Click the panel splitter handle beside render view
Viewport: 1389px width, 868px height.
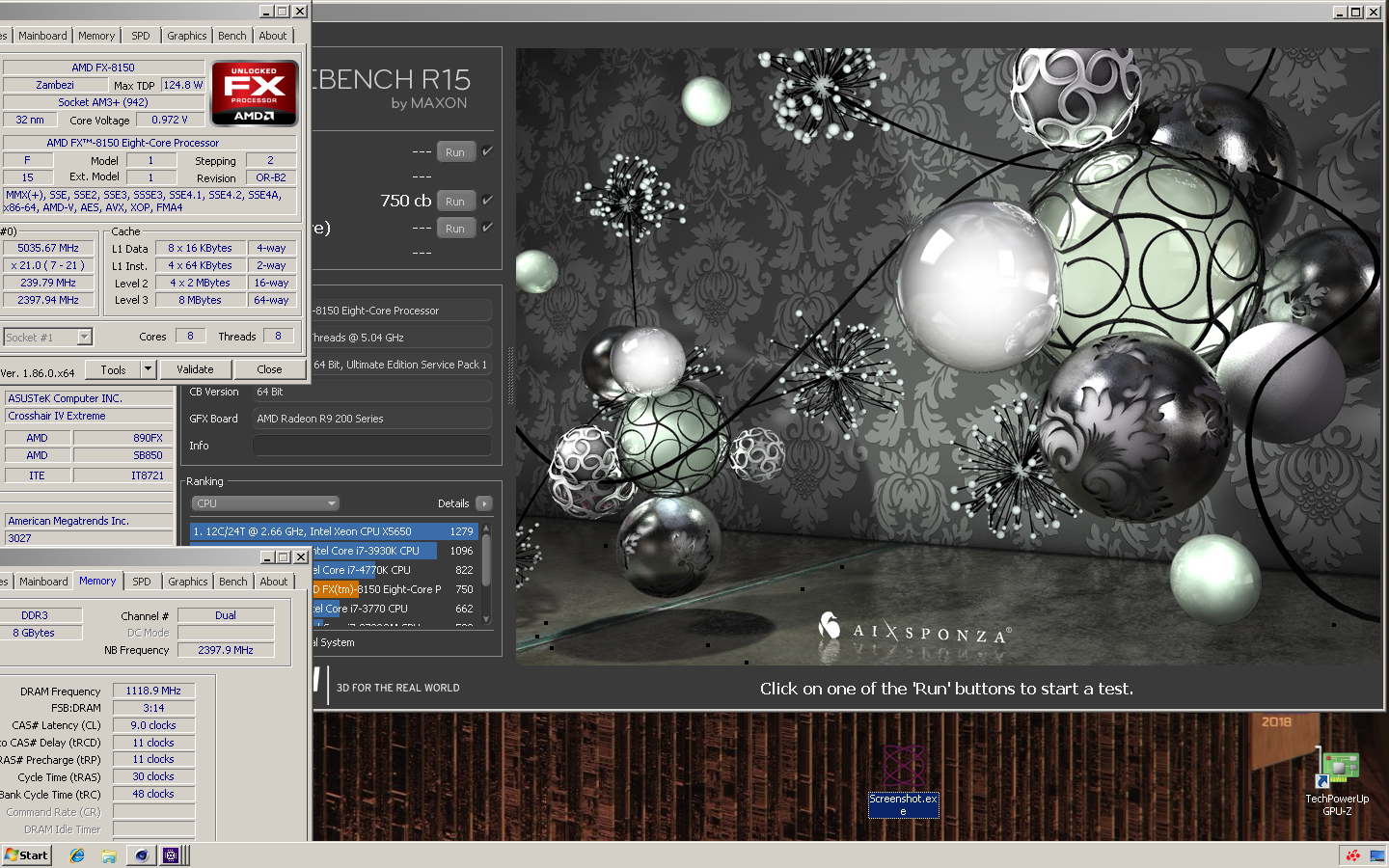510,376
